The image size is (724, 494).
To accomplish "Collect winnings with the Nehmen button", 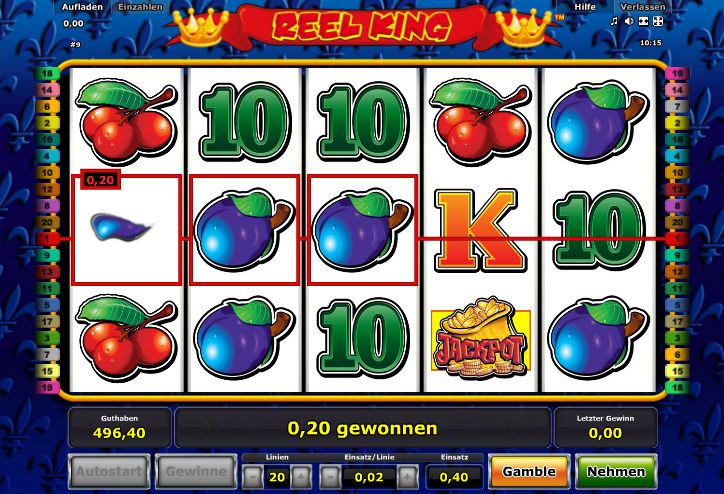I will pos(616,471).
